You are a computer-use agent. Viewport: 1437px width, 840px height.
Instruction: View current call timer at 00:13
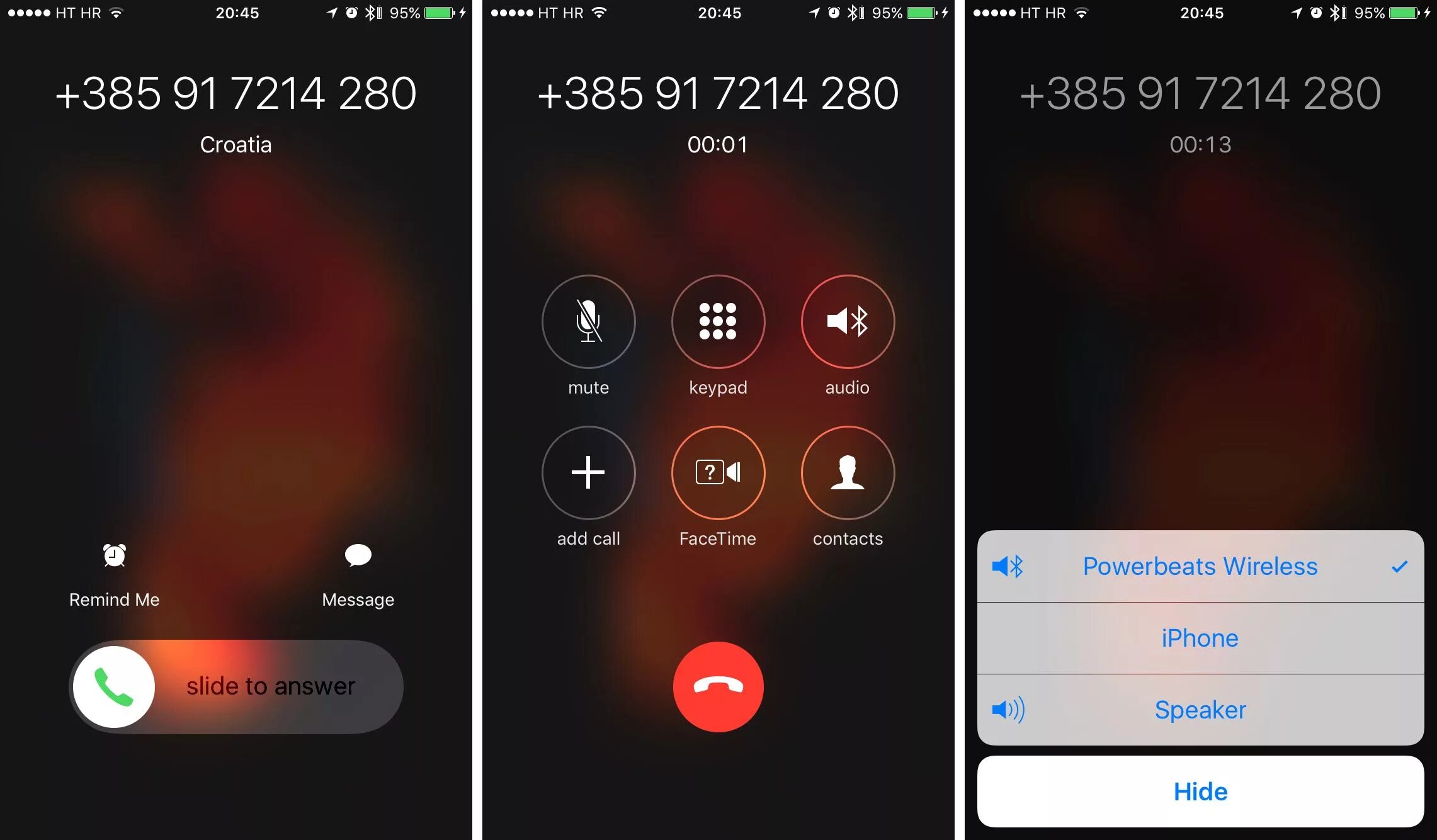point(1199,145)
